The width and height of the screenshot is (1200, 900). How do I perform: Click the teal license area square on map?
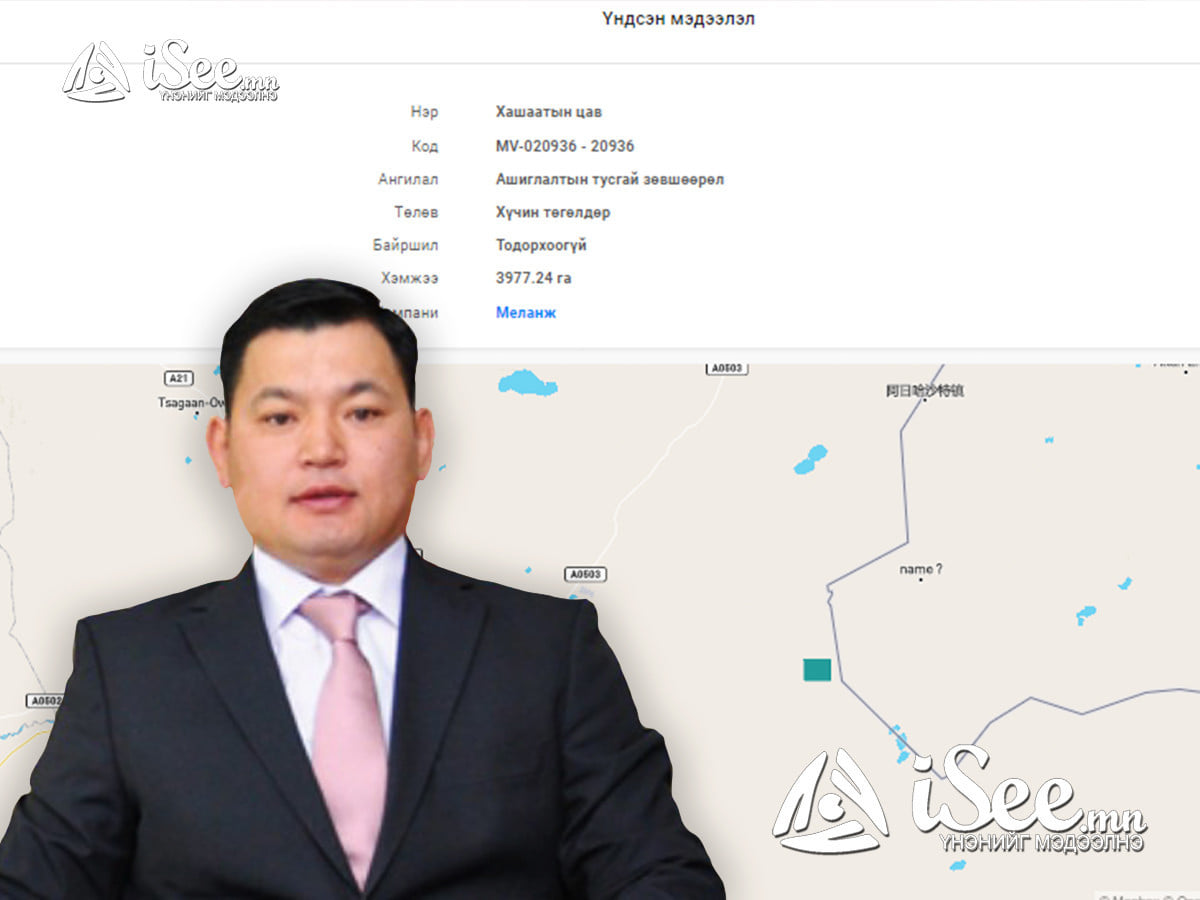click(x=817, y=669)
